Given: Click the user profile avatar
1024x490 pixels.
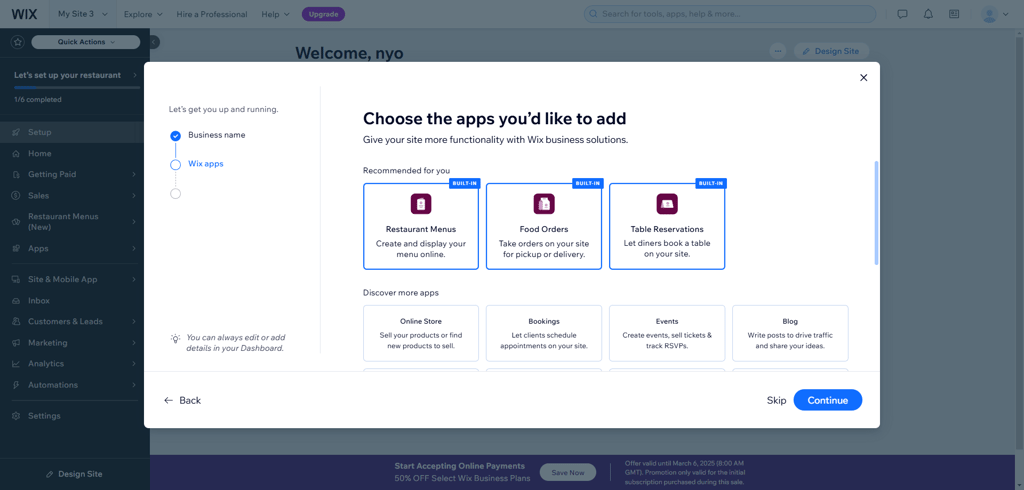Looking at the screenshot, I should pos(990,14).
